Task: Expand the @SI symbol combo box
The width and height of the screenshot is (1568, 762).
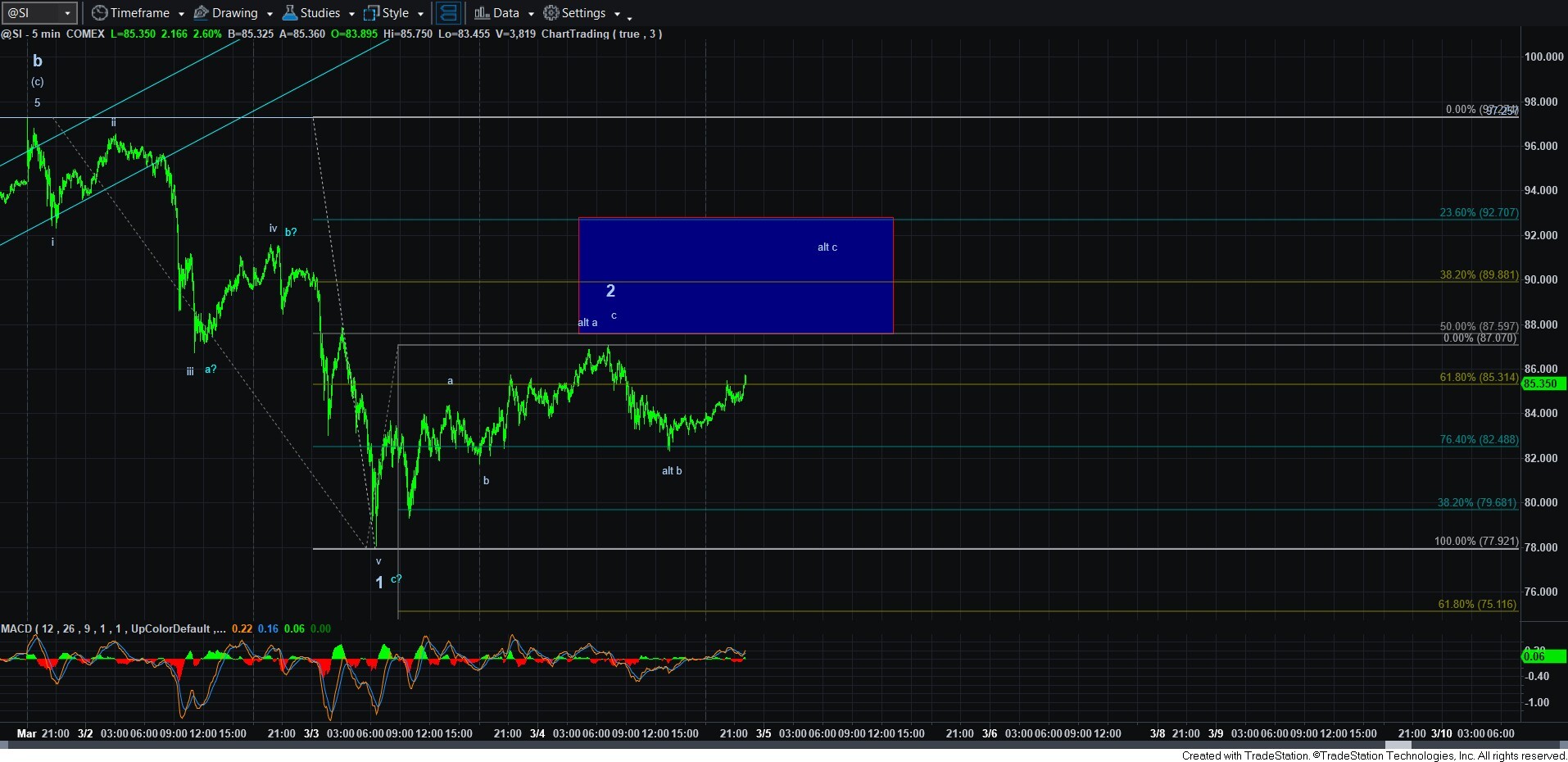Action: point(67,13)
